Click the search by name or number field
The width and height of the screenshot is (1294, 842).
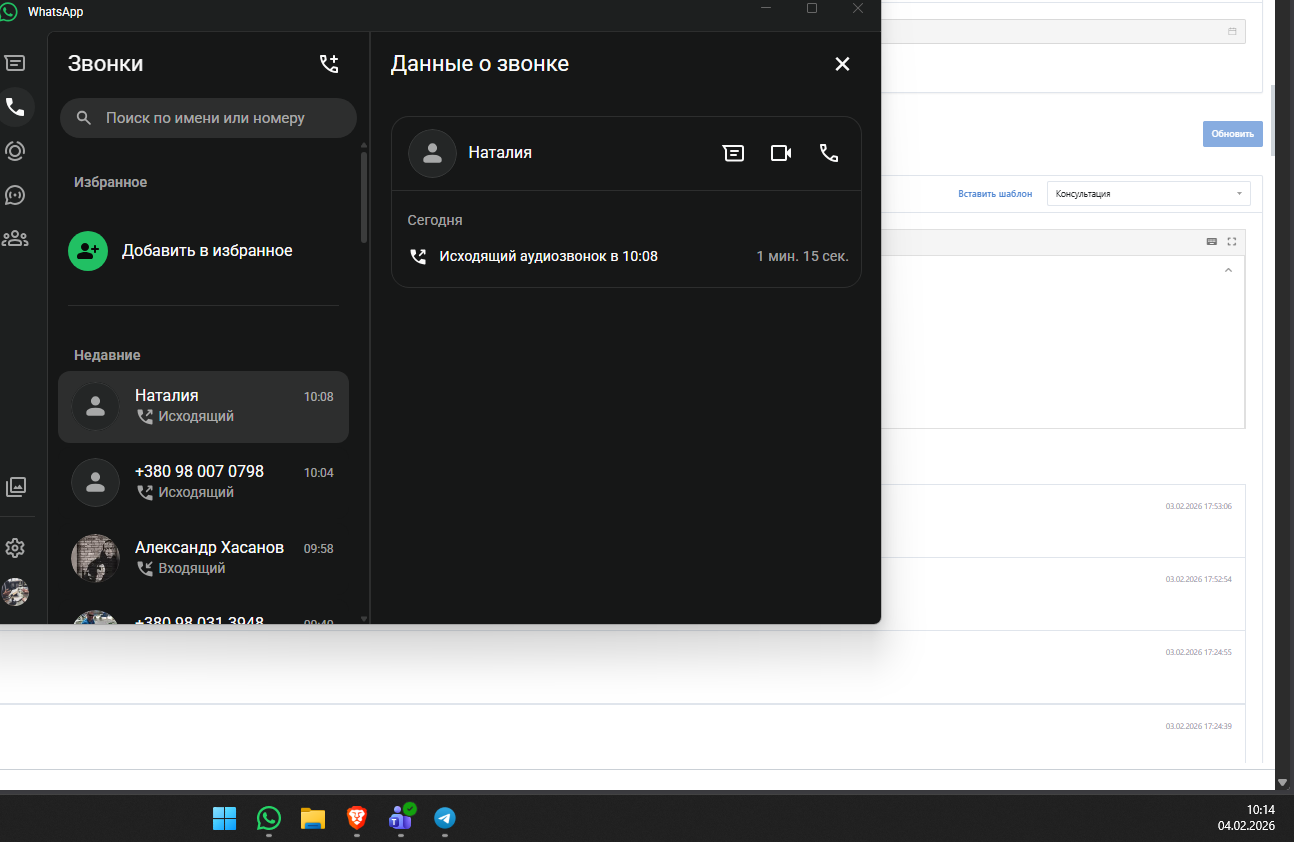(208, 118)
